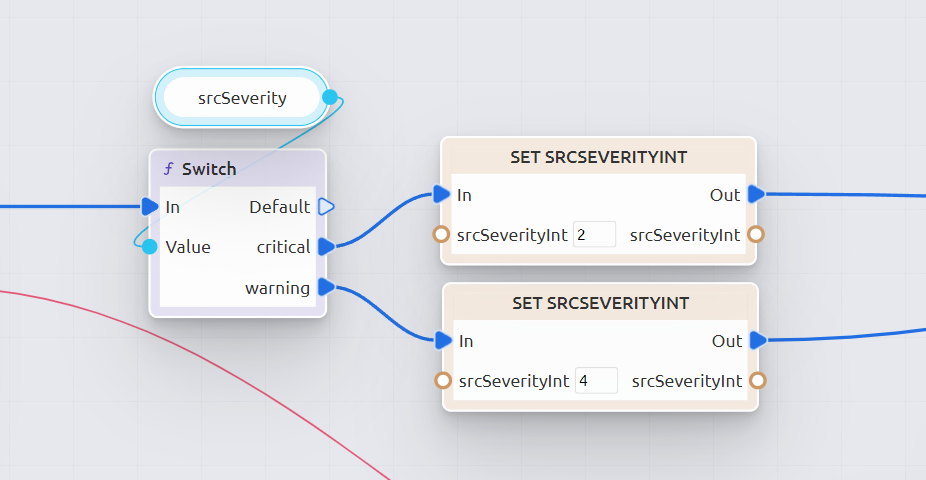Viewport: 926px width, 480px height.
Task: Click the srcSeverityInt field containing 2
Action: pyautogui.click(x=594, y=235)
